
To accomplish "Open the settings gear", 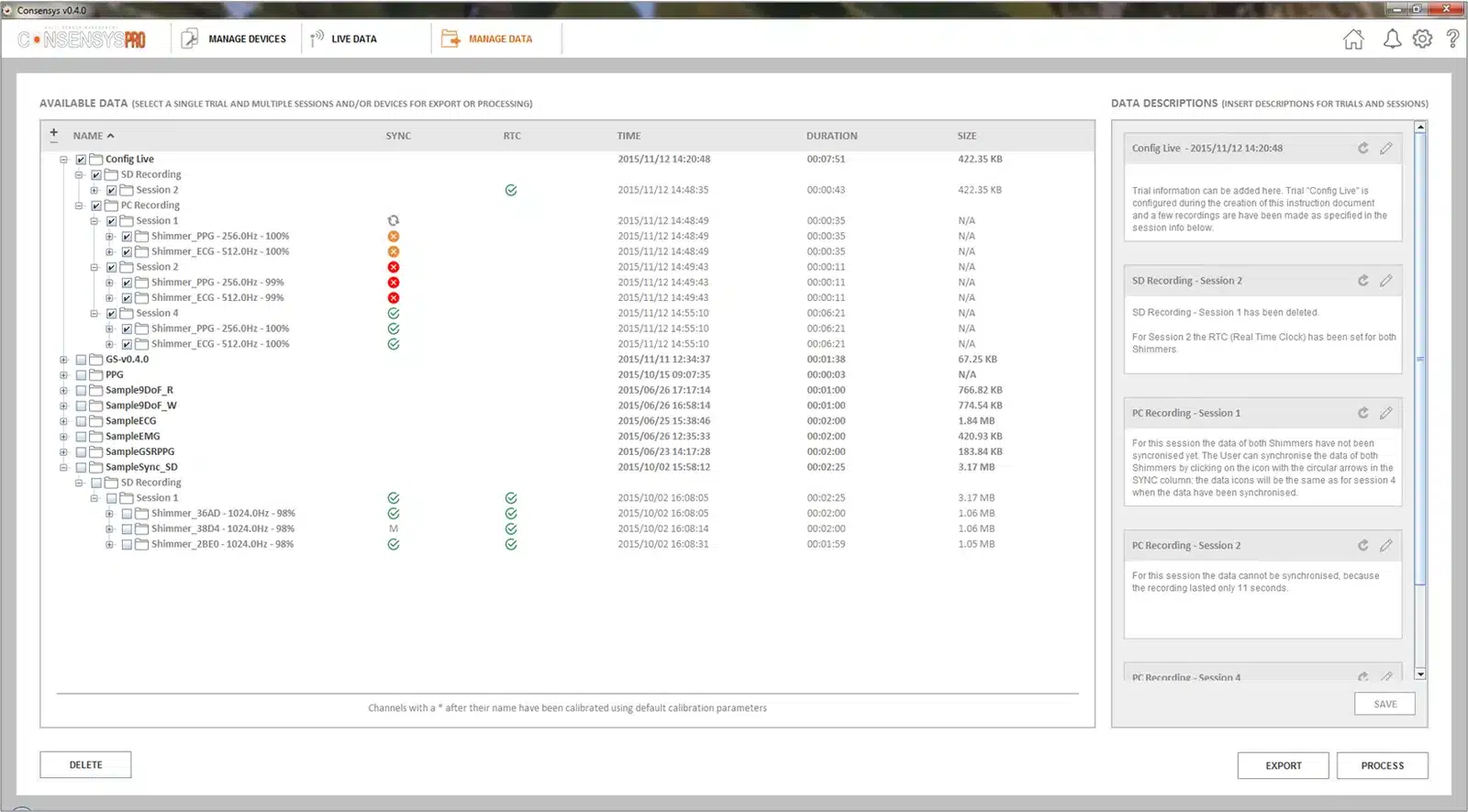I will (x=1422, y=39).
